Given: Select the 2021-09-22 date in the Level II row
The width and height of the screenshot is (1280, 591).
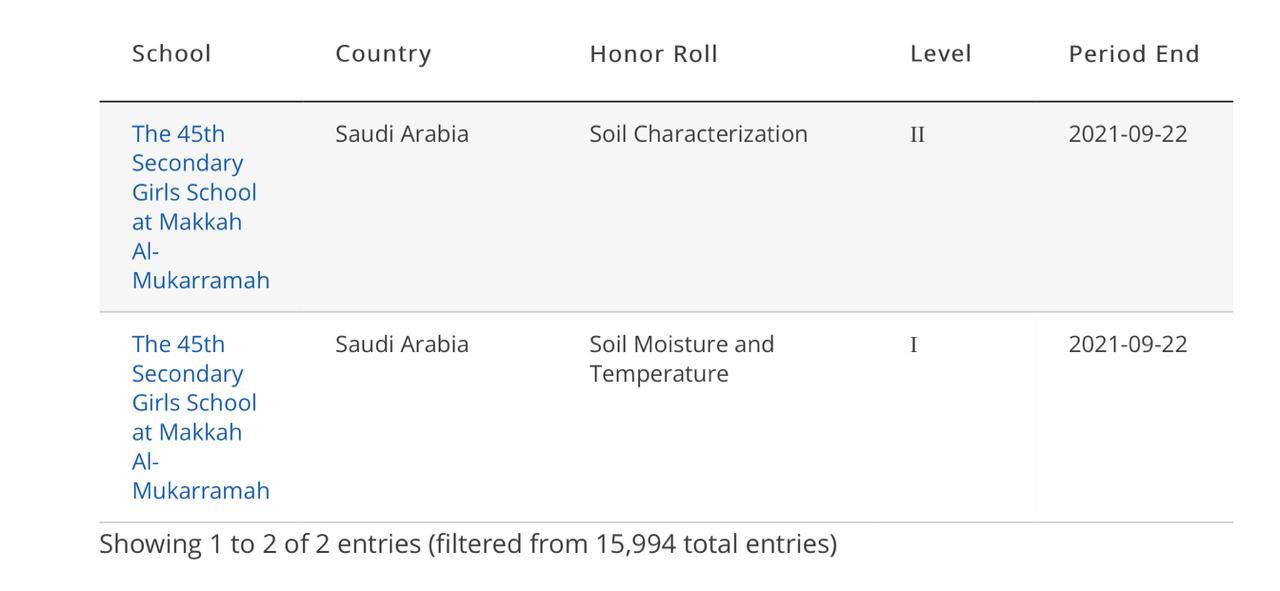Looking at the screenshot, I should point(1127,134).
